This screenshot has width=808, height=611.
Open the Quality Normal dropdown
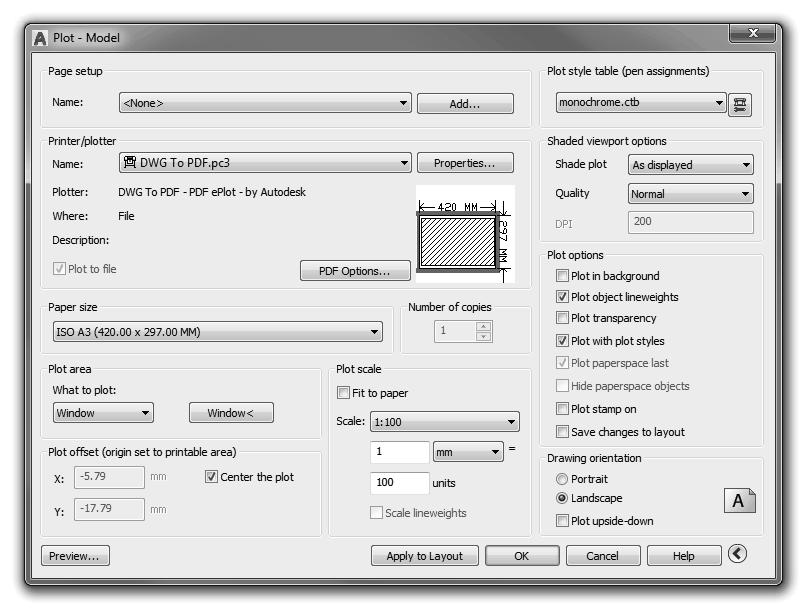pos(691,194)
